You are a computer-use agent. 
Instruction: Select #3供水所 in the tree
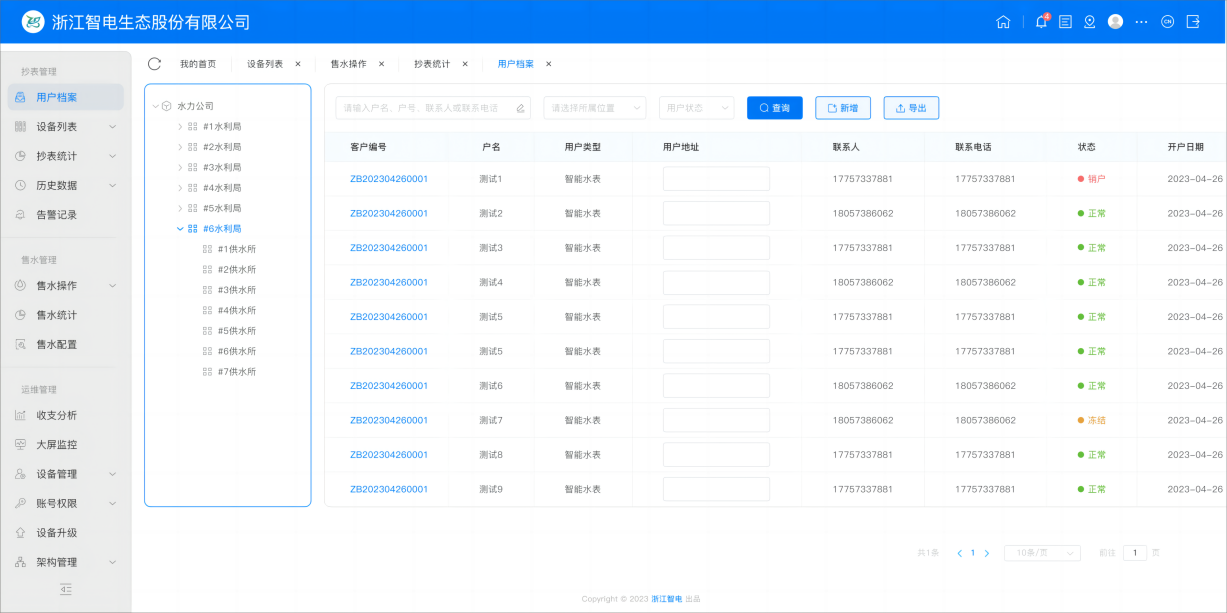tap(236, 290)
